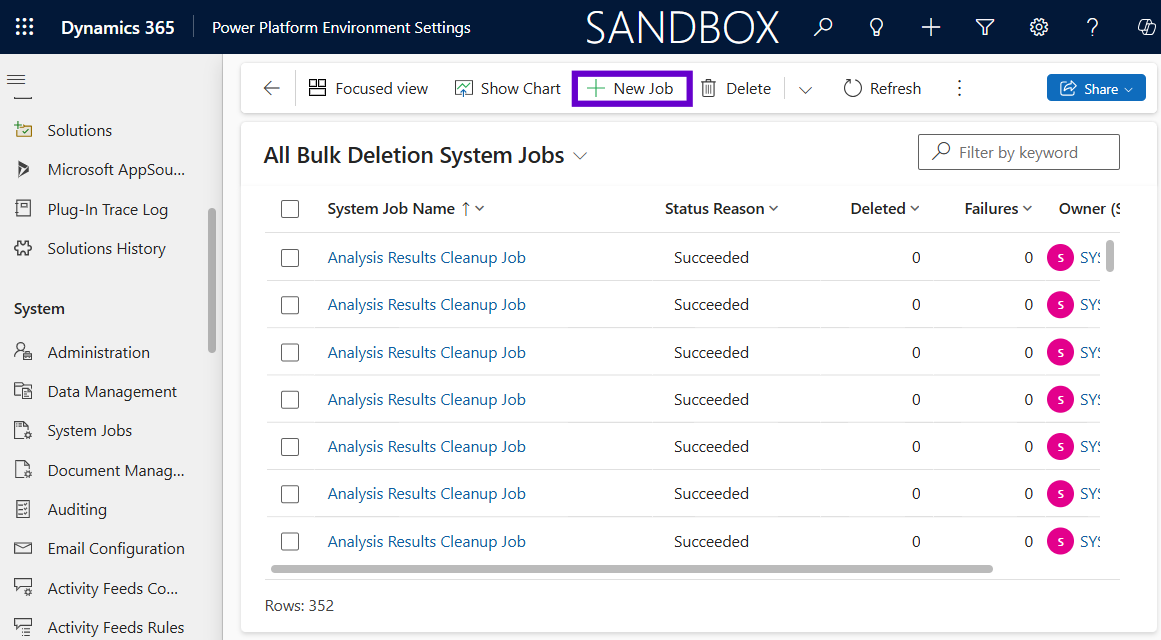The width and height of the screenshot is (1161, 640).
Task: Click Show Chart in the command bar
Action: click(508, 88)
